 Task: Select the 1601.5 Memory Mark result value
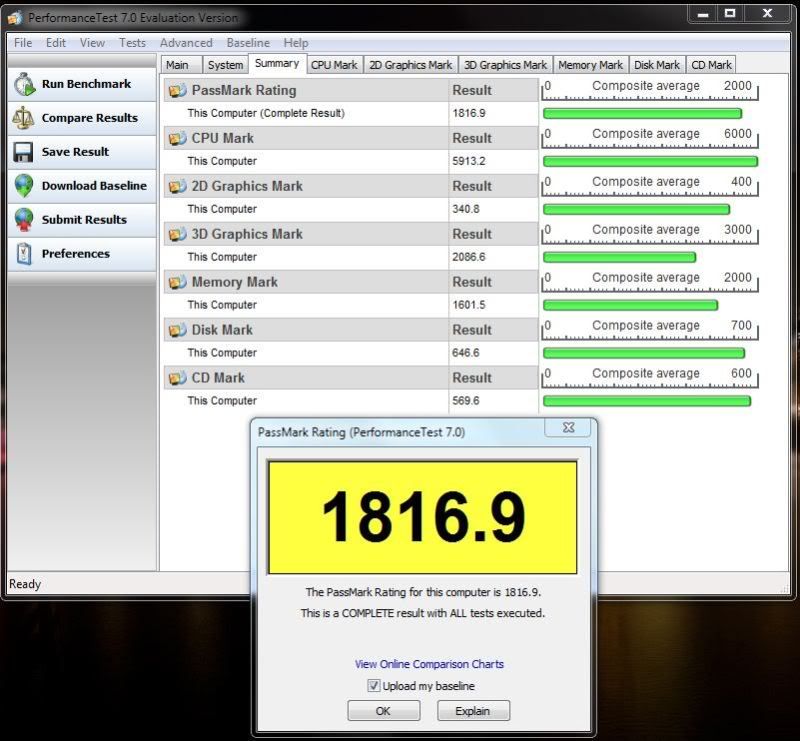(468, 305)
